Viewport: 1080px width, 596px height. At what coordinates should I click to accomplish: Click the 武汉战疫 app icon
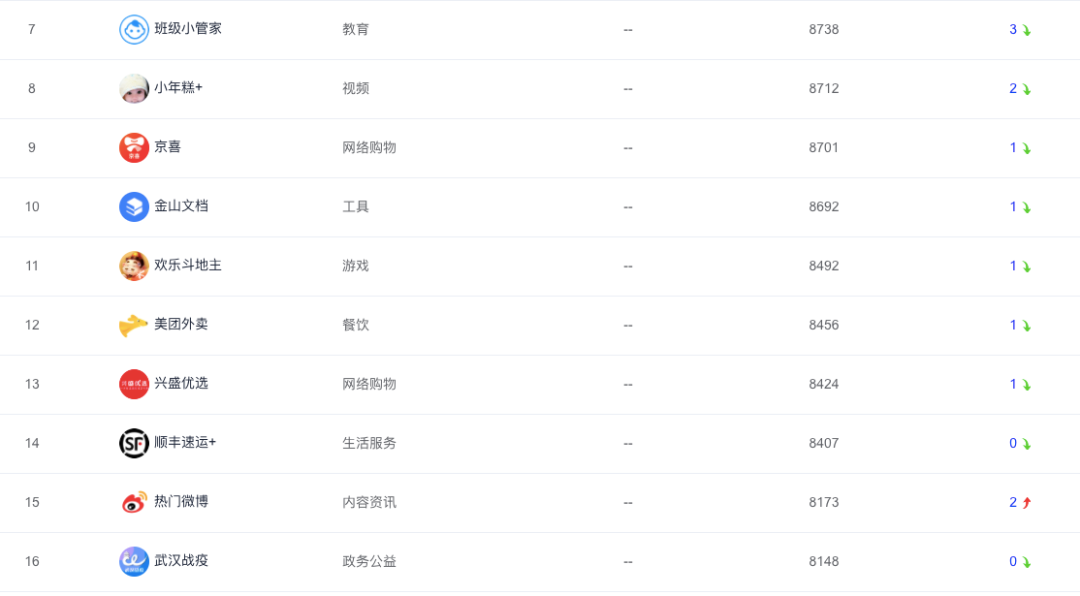[x=134, y=561]
